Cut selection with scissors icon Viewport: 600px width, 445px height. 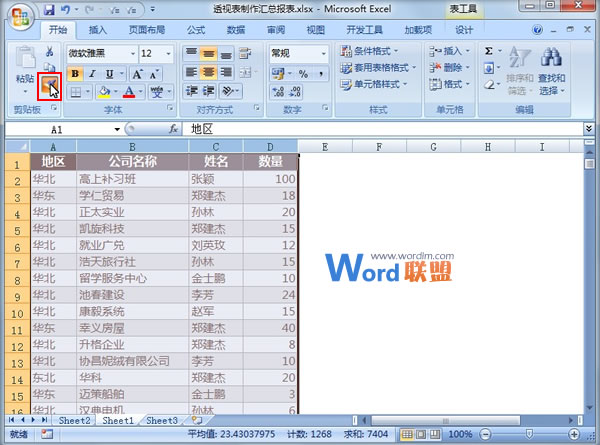click(49, 52)
